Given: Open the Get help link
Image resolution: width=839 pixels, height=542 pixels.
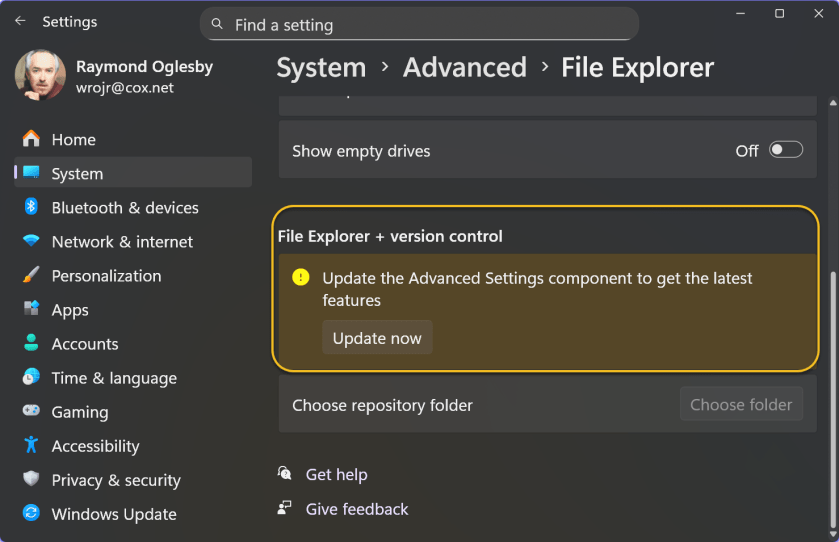Looking at the screenshot, I should point(336,474).
